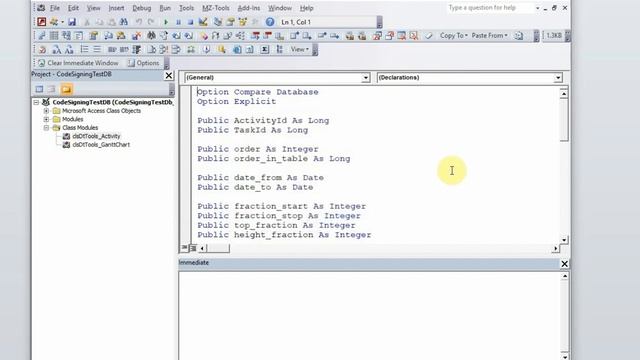Open the Insert Module dropdown arrow

[x=62, y=22]
